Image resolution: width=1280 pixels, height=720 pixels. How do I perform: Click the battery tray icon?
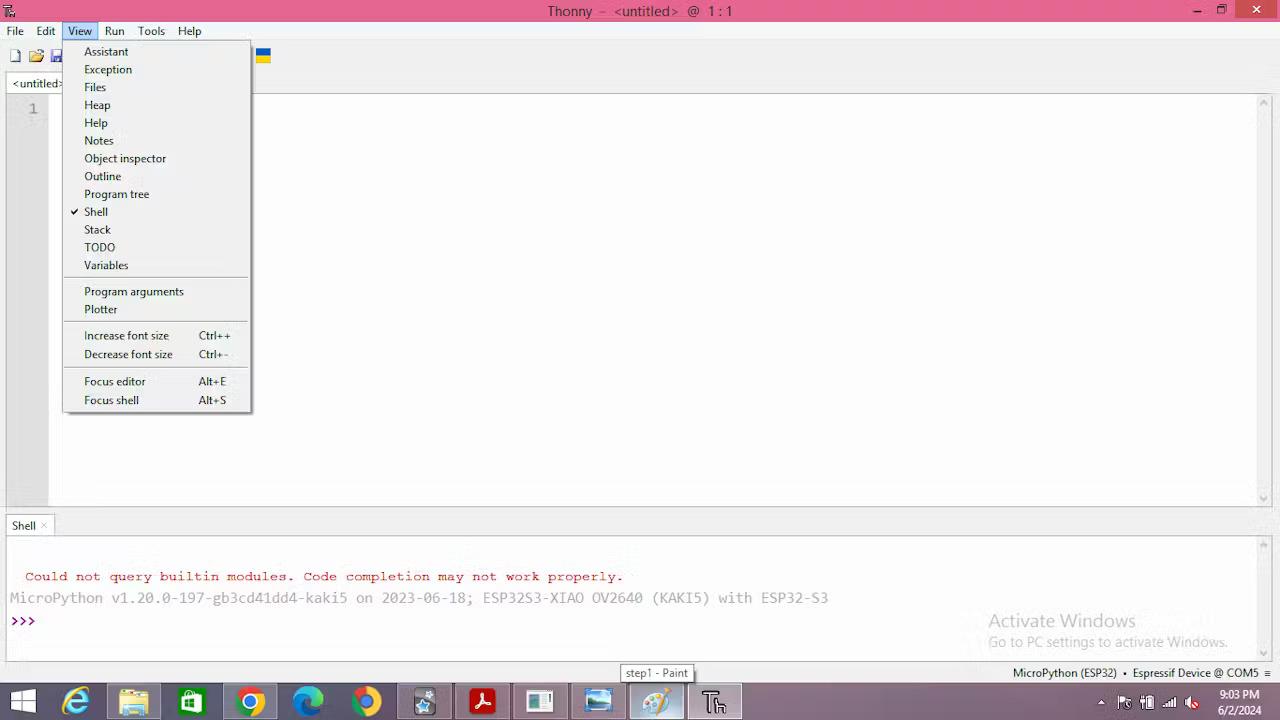click(x=1147, y=702)
